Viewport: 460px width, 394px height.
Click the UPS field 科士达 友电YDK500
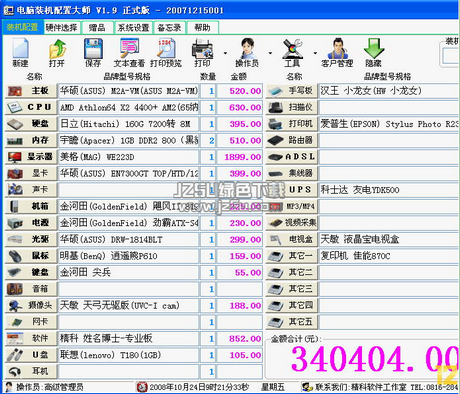click(389, 190)
